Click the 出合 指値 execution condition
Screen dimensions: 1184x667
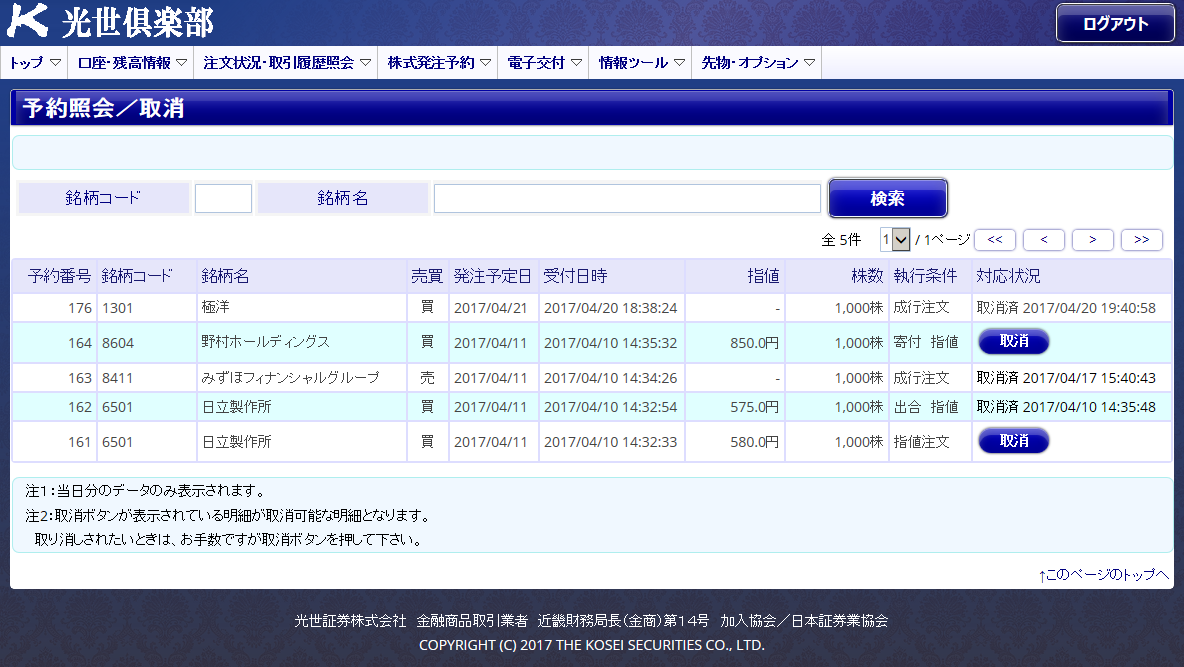coord(926,407)
